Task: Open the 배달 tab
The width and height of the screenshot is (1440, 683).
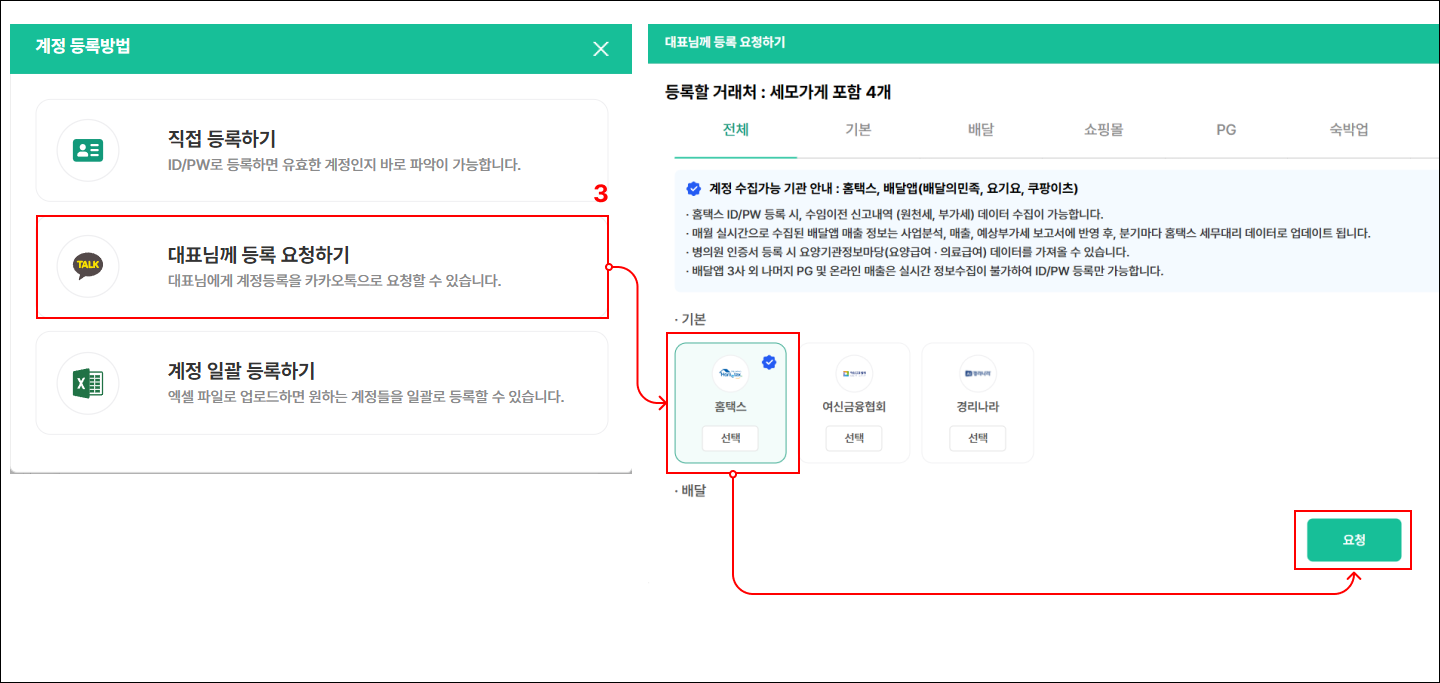Action: pos(980,130)
